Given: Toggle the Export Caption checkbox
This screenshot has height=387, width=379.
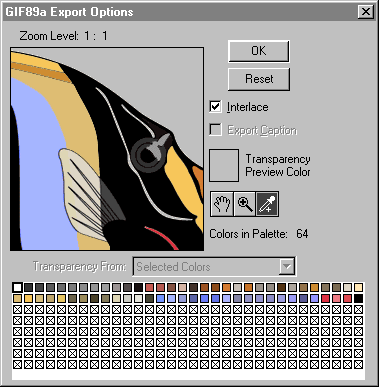Looking at the screenshot, I should 215,130.
